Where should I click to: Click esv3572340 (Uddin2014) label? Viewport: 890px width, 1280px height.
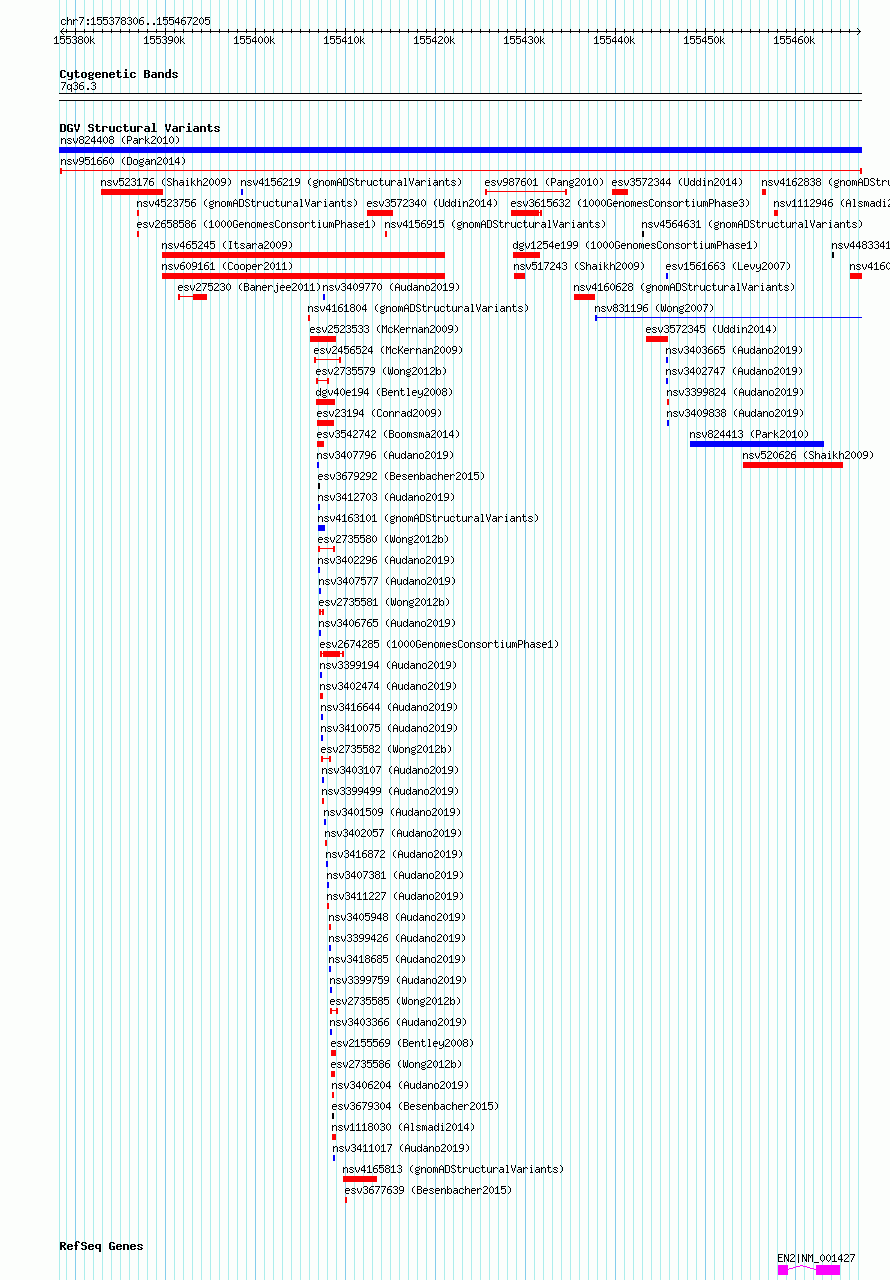432,203
